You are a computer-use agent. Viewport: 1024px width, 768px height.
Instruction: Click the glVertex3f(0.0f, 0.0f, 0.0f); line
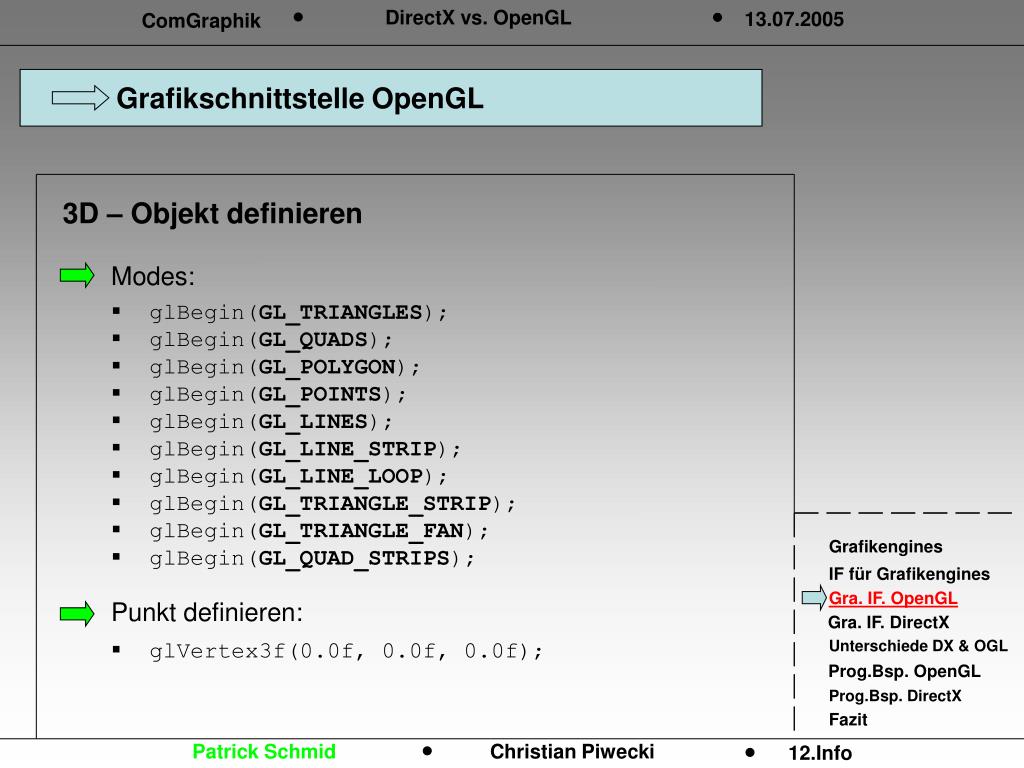click(346, 652)
